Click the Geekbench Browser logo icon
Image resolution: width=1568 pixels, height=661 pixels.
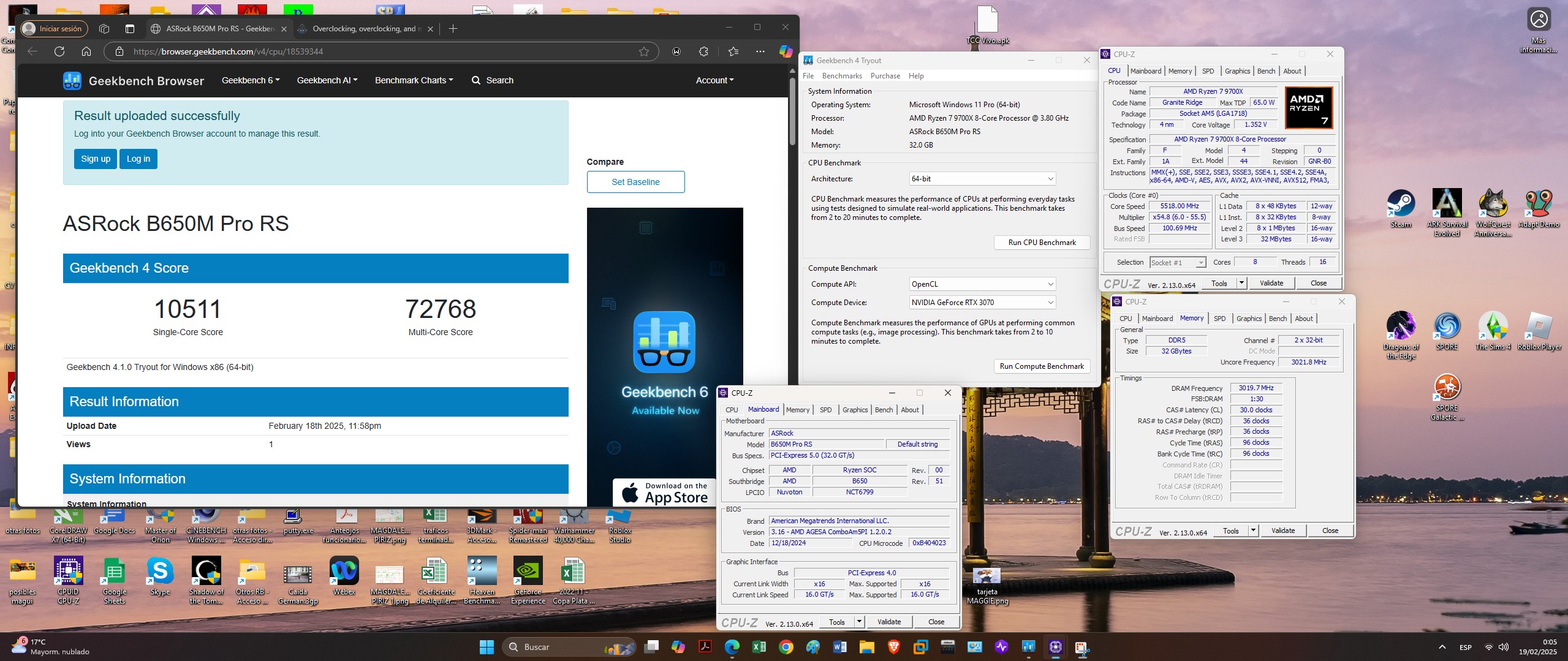72,80
